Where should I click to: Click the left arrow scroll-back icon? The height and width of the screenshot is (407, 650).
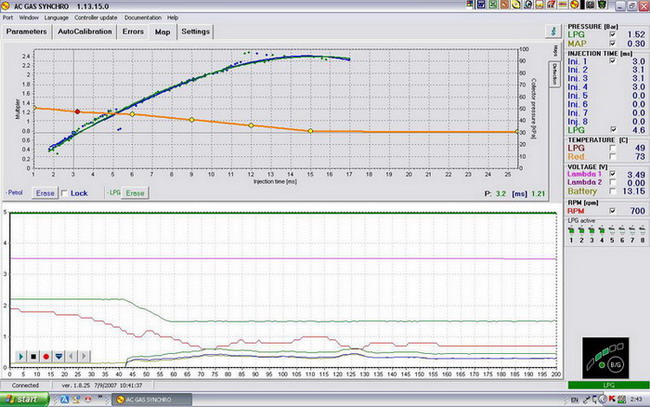pos(72,355)
